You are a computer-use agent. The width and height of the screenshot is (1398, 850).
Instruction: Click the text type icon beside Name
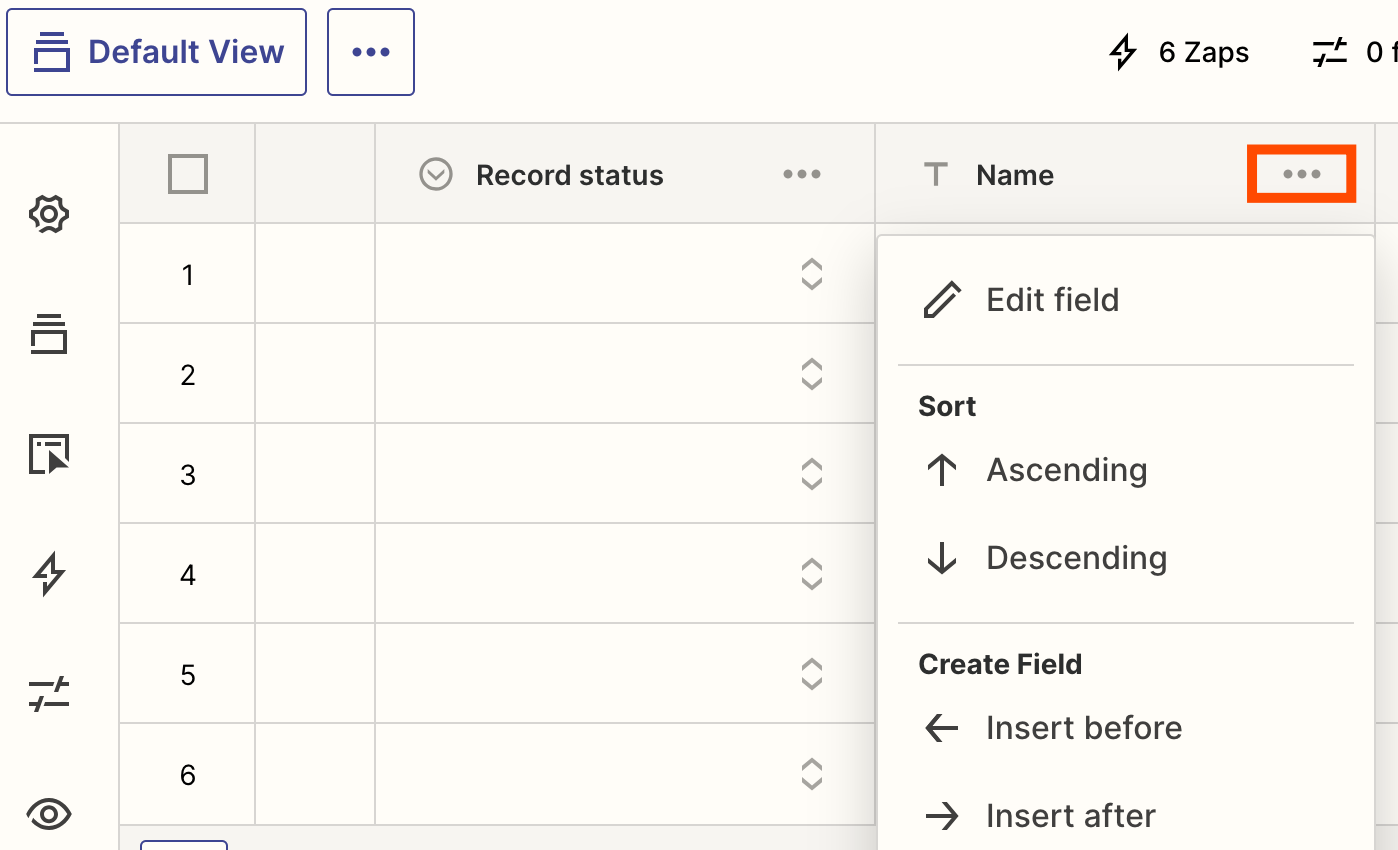pyautogui.click(x=935, y=175)
